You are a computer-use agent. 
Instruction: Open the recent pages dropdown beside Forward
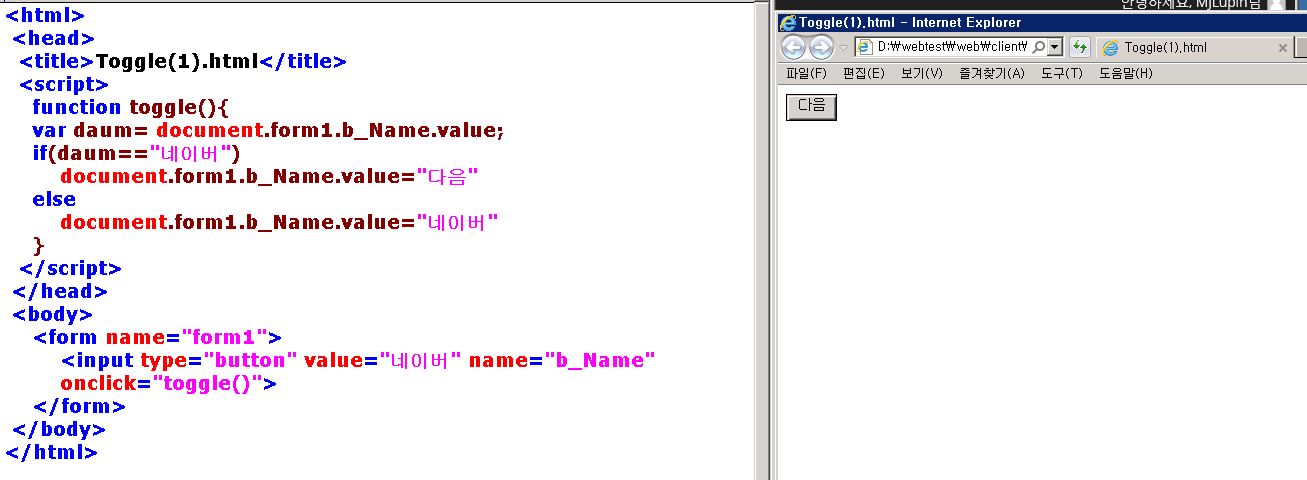[843, 48]
